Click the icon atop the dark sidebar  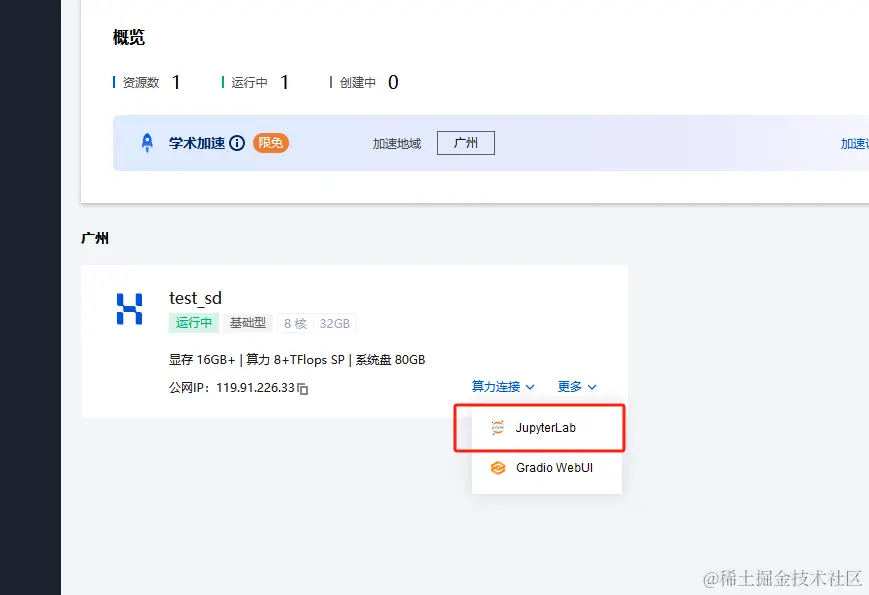coord(30,20)
